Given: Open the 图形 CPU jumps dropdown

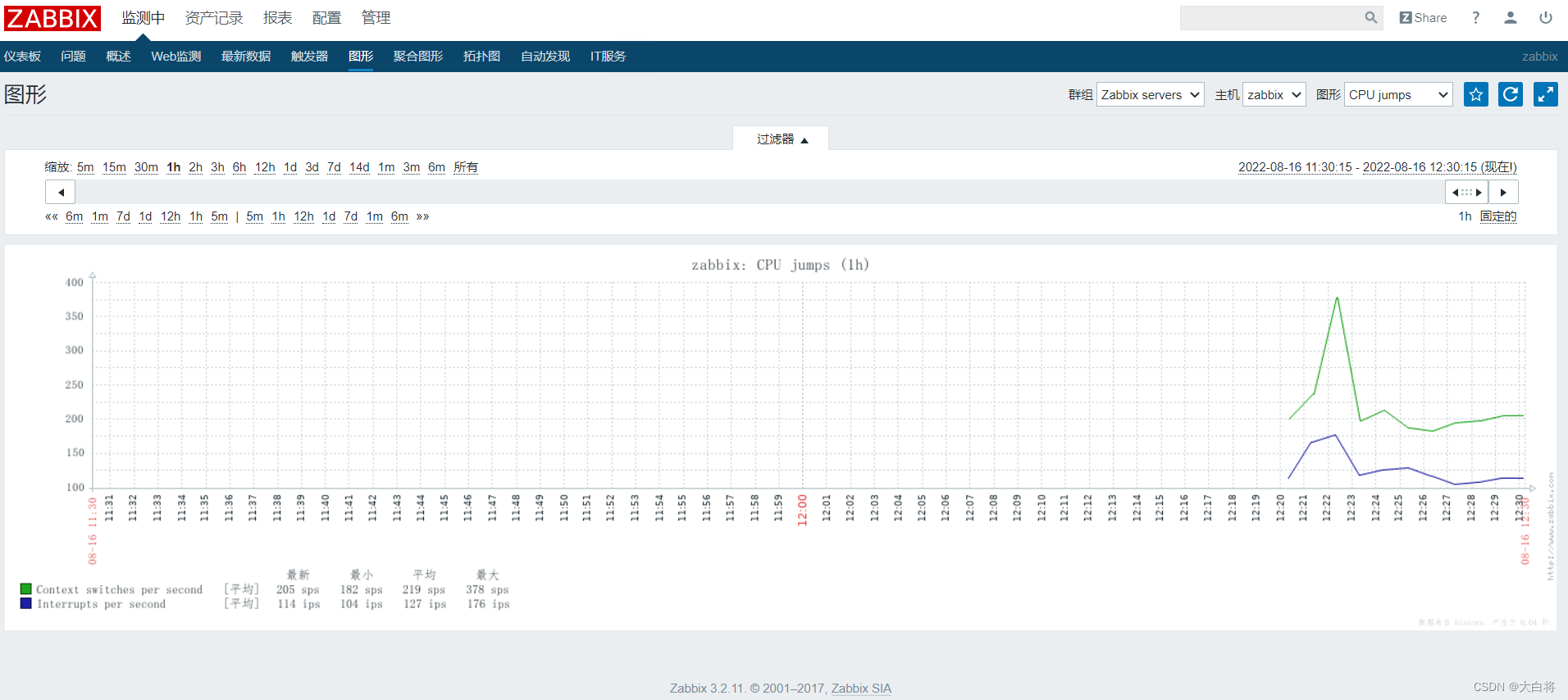Looking at the screenshot, I should (x=1397, y=94).
